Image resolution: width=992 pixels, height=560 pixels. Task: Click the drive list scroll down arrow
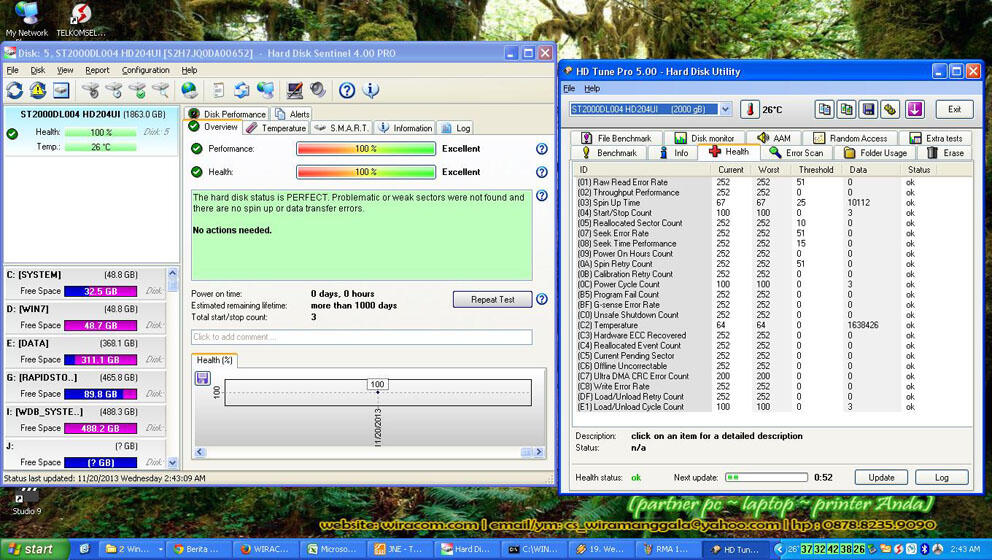tap(172, 463)
